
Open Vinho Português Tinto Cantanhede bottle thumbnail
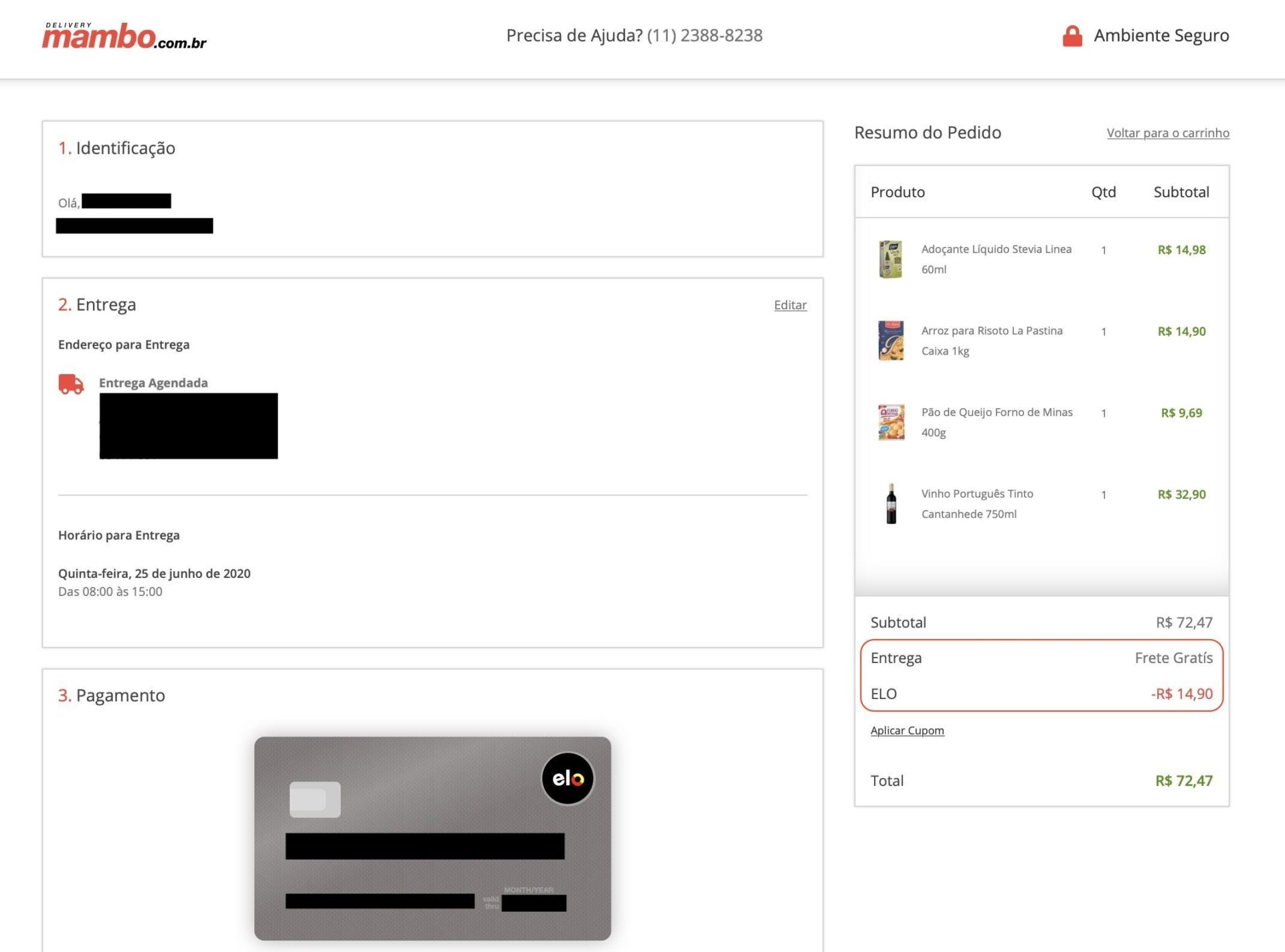tap(891, 504)
